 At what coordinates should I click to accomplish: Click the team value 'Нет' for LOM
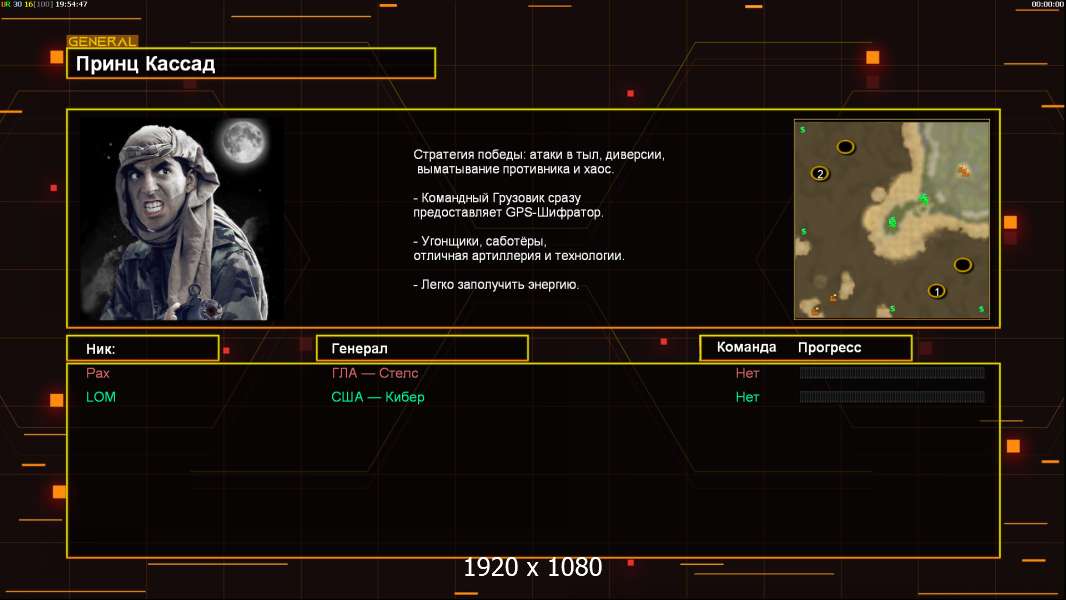747,397
